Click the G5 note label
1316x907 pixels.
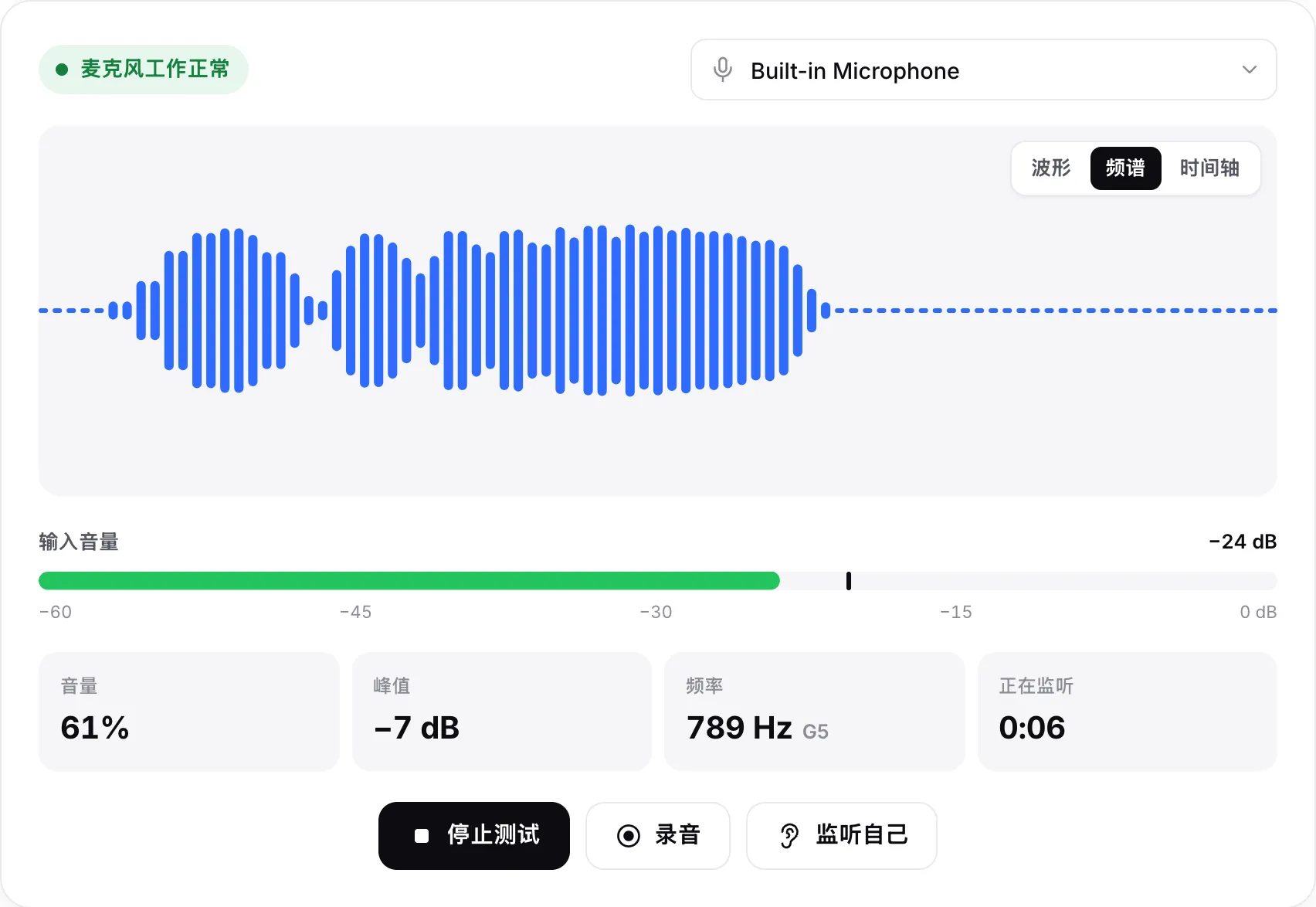point(816,732)
